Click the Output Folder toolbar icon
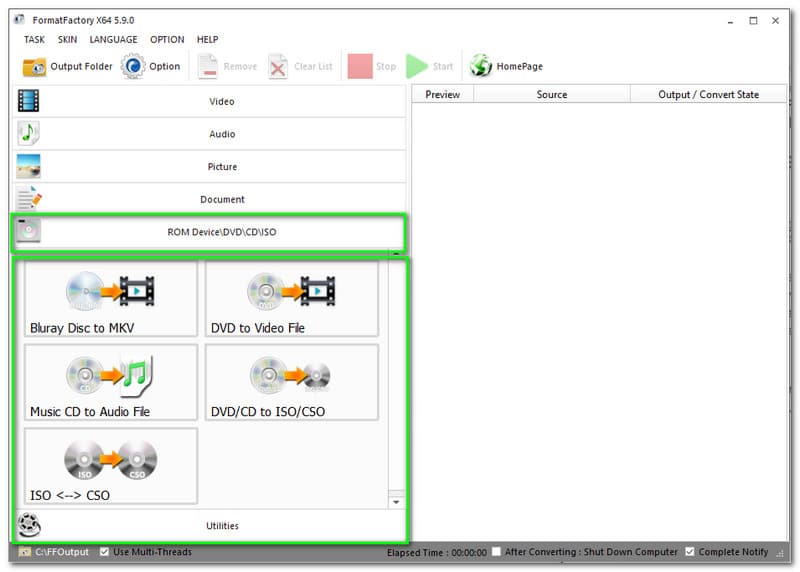The width and height of the screenshot is (800, 572). [35, 67]
